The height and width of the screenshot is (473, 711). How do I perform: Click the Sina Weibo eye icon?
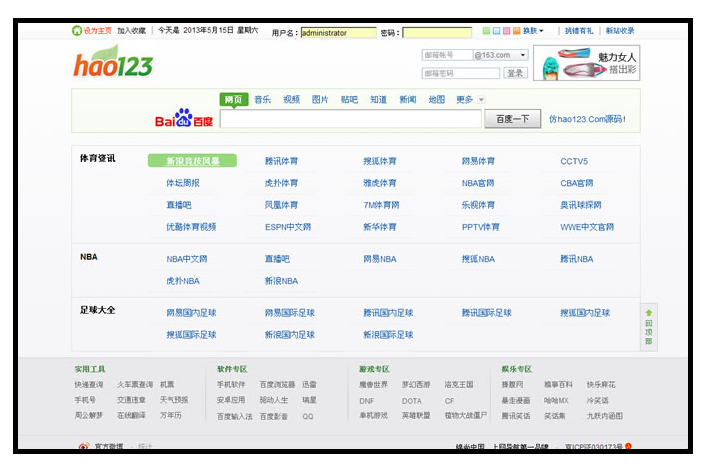[x=84, y=446]
